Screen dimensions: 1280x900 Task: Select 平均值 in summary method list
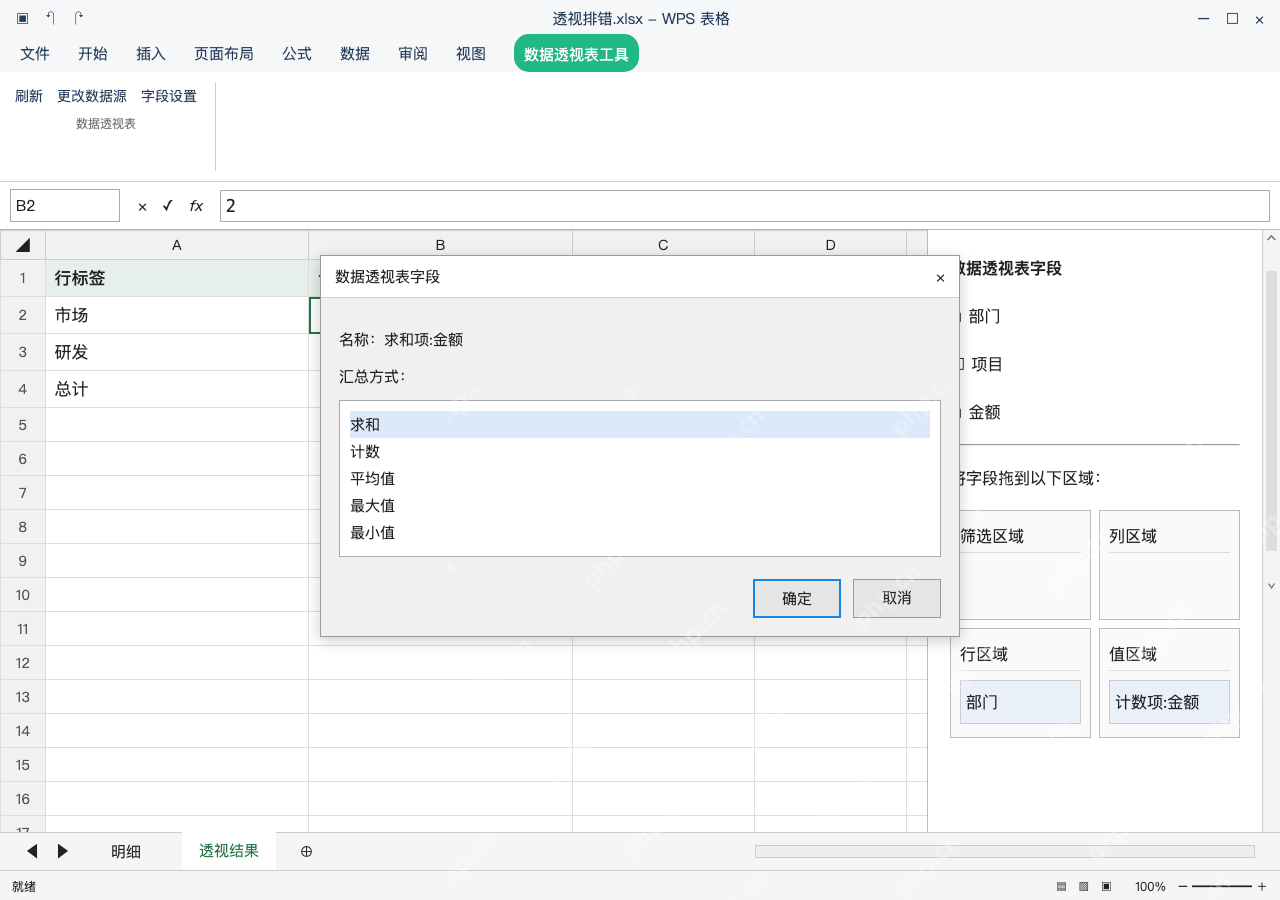(x=640, y=479)
